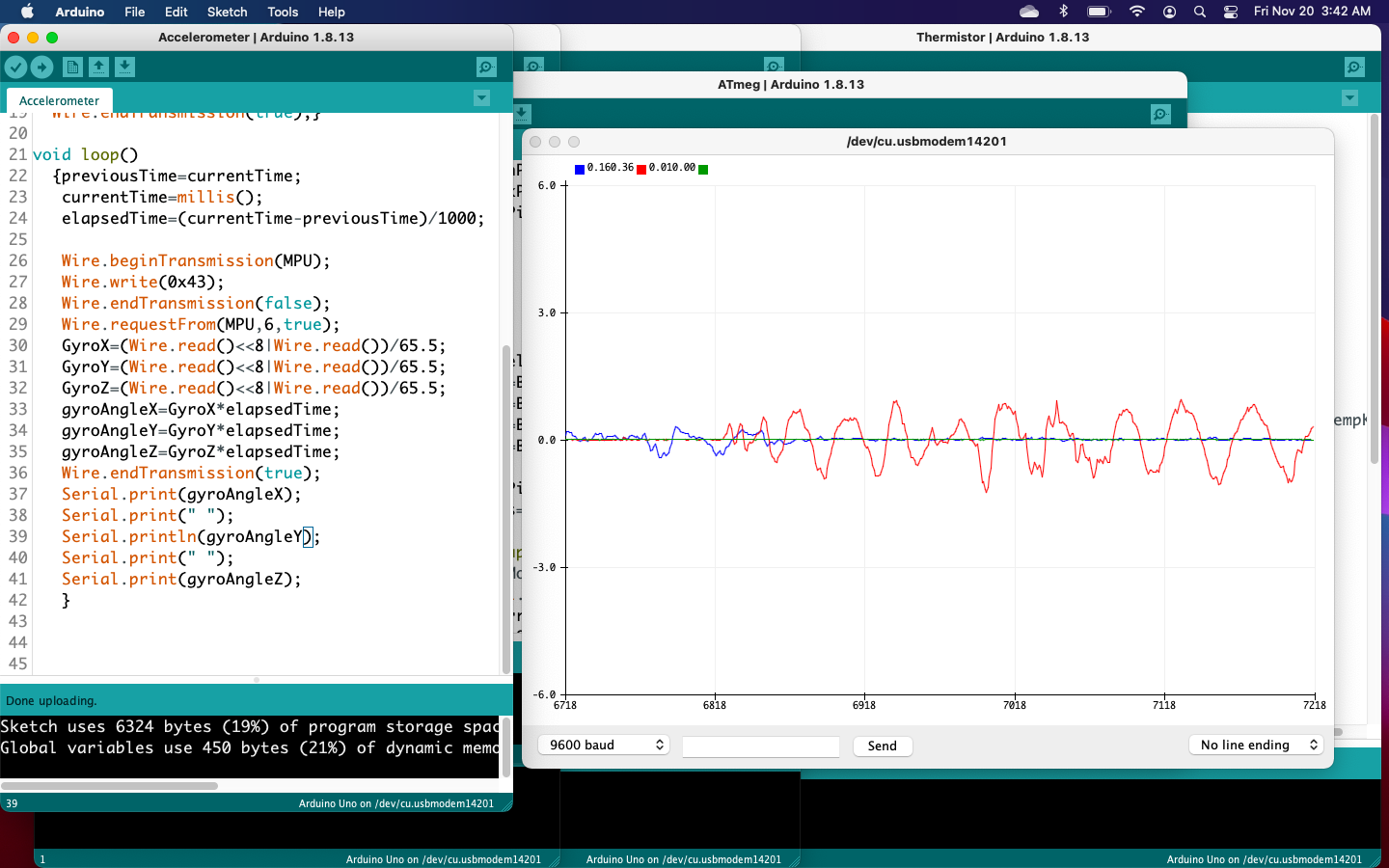Viewport: 1389px width, 868px height.
Task: Open the Wi-Fi menu bar icon
Action: (1136, 12)
